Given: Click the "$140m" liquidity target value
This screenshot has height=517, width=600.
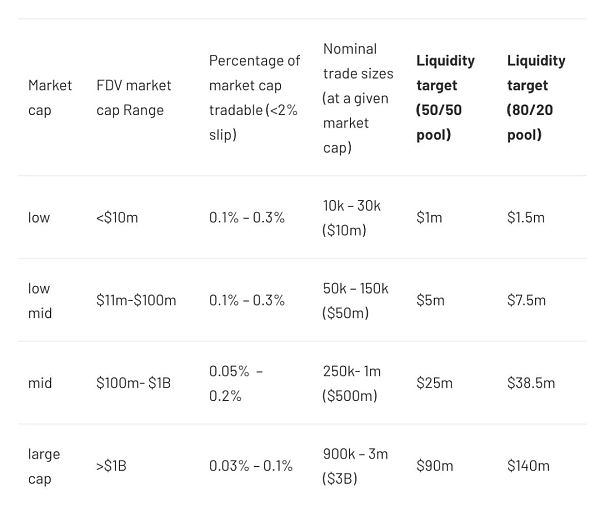Looking at the screenshot, I should (528, 465).
